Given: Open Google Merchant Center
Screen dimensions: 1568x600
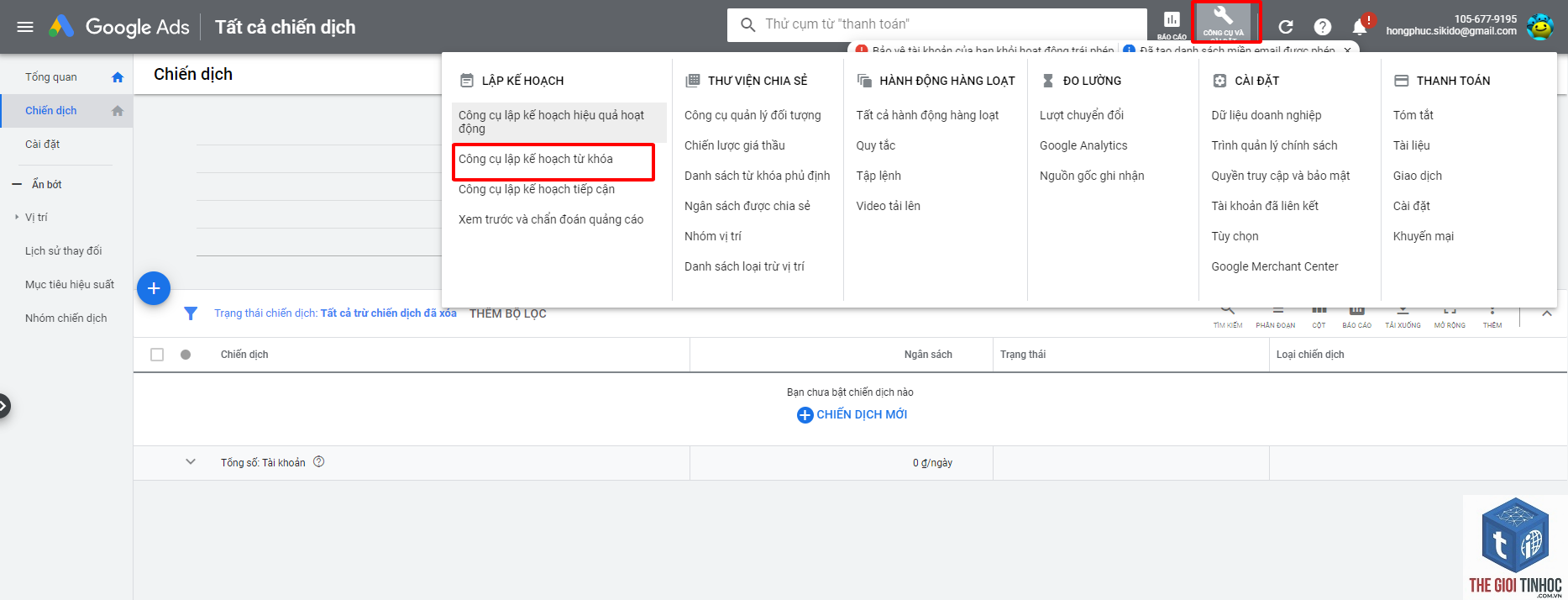Looking at the screenshot, I should (x=1274, y=266).
